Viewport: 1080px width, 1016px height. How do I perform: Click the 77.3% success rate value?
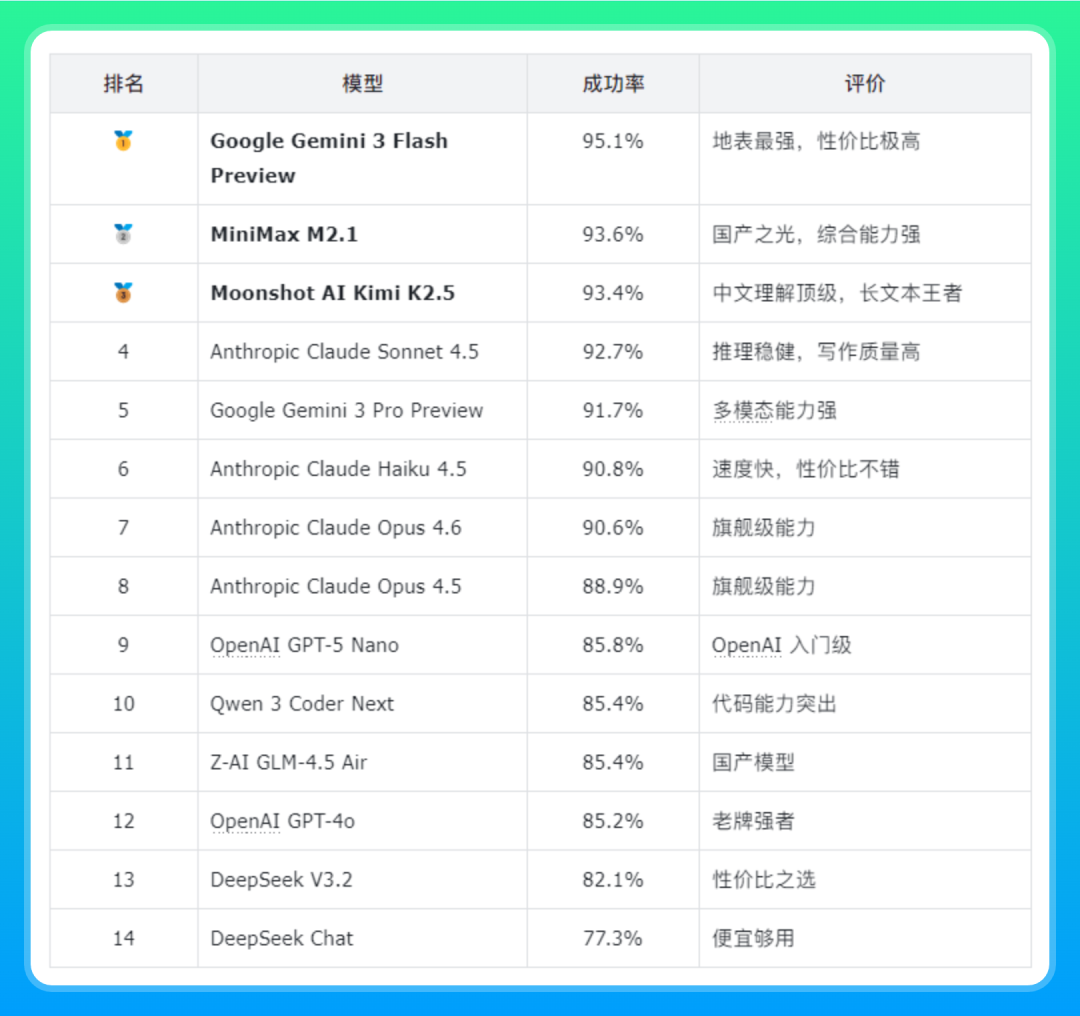click(613, 938)
